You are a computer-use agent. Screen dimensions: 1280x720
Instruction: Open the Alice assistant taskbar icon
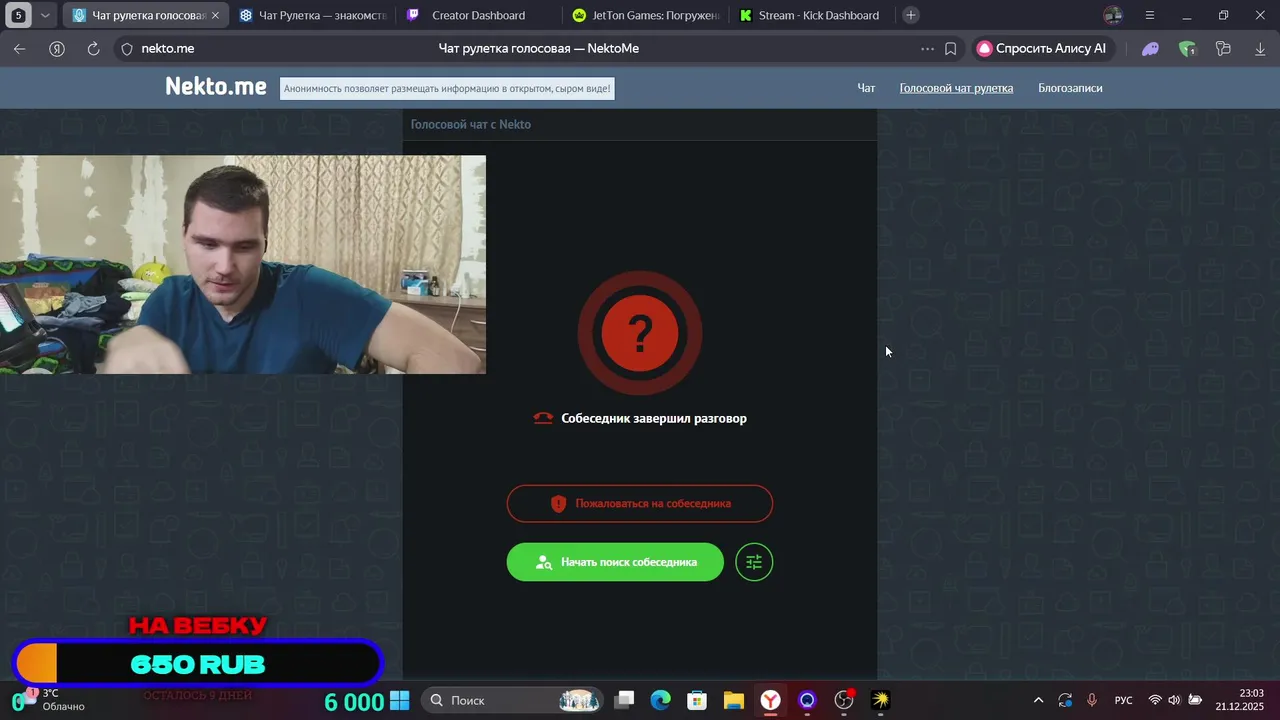(807, 700)
